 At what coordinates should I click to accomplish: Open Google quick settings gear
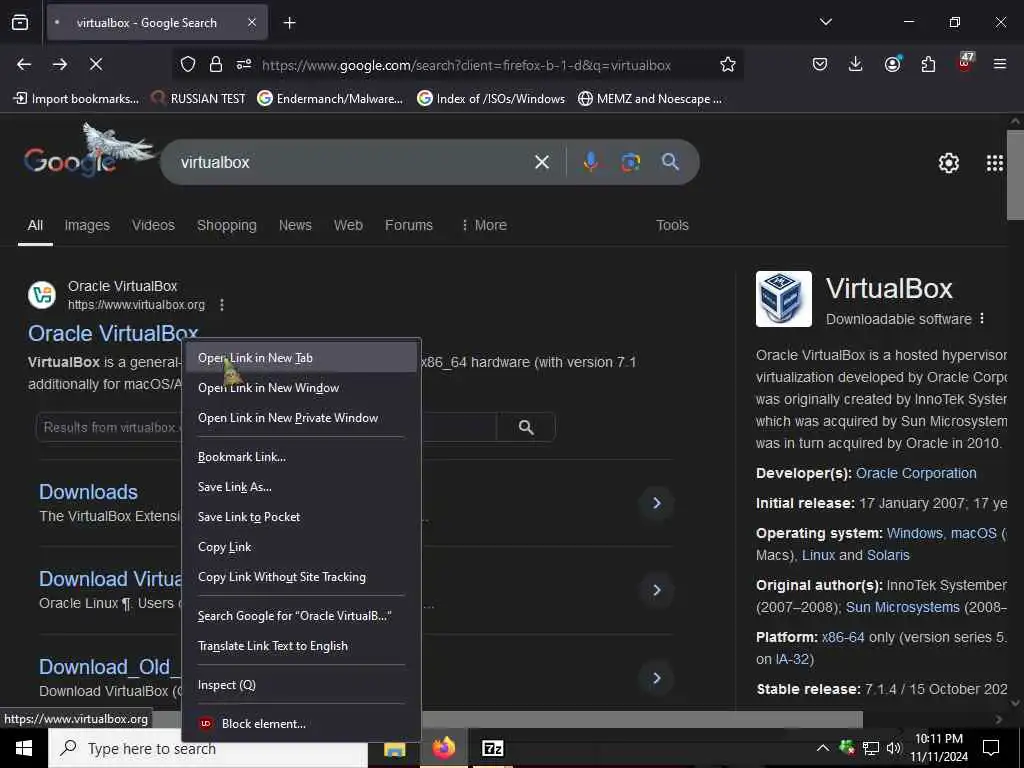pyautogui.click(x=948, y=163)
